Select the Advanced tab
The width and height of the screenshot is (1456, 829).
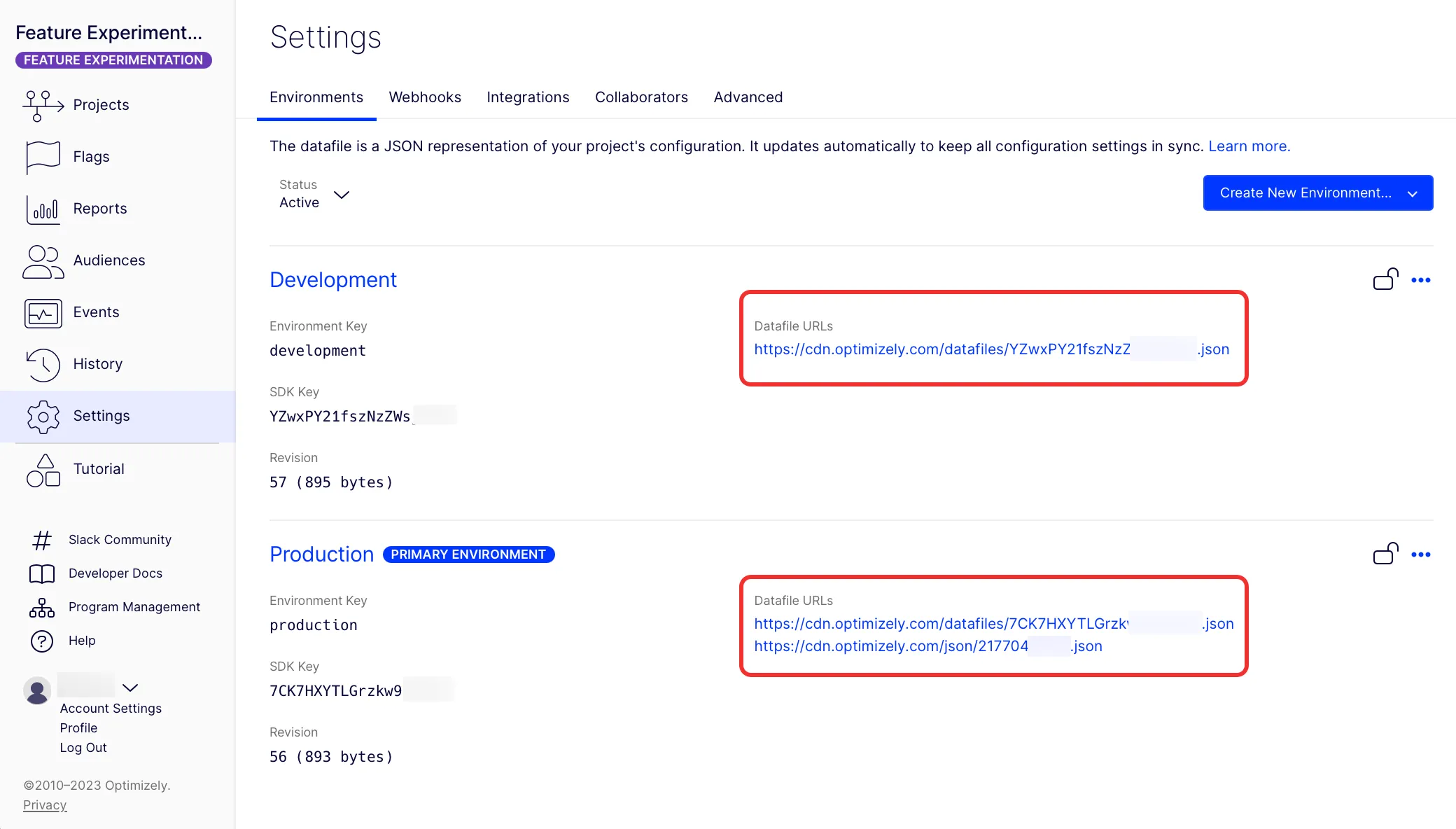click(x=748, y=97)
